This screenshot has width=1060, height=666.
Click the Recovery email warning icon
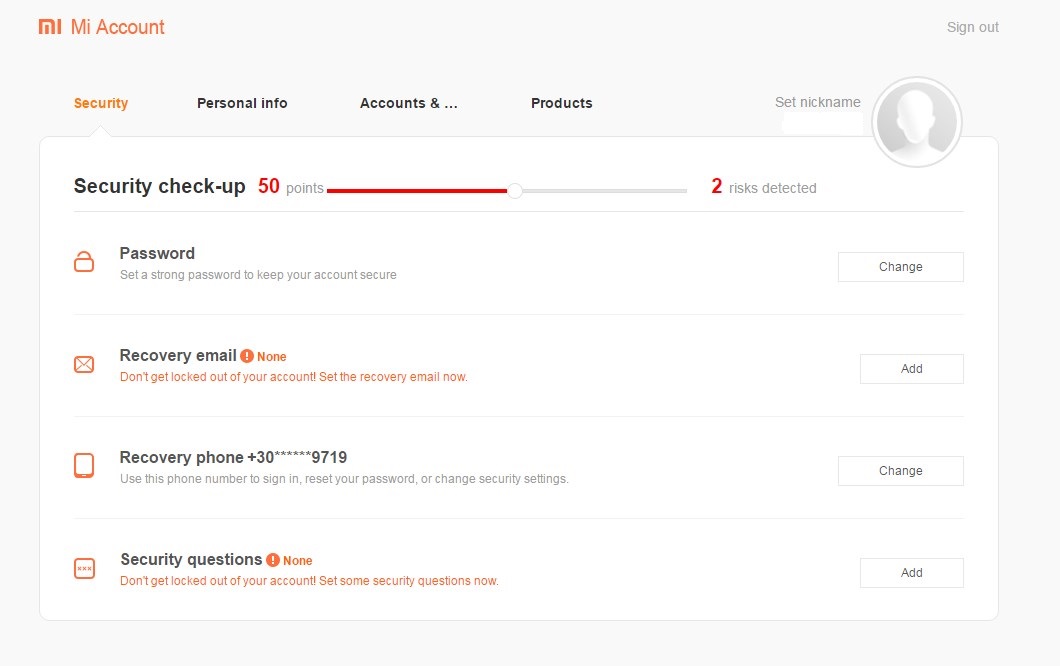(x=247, y=356)
